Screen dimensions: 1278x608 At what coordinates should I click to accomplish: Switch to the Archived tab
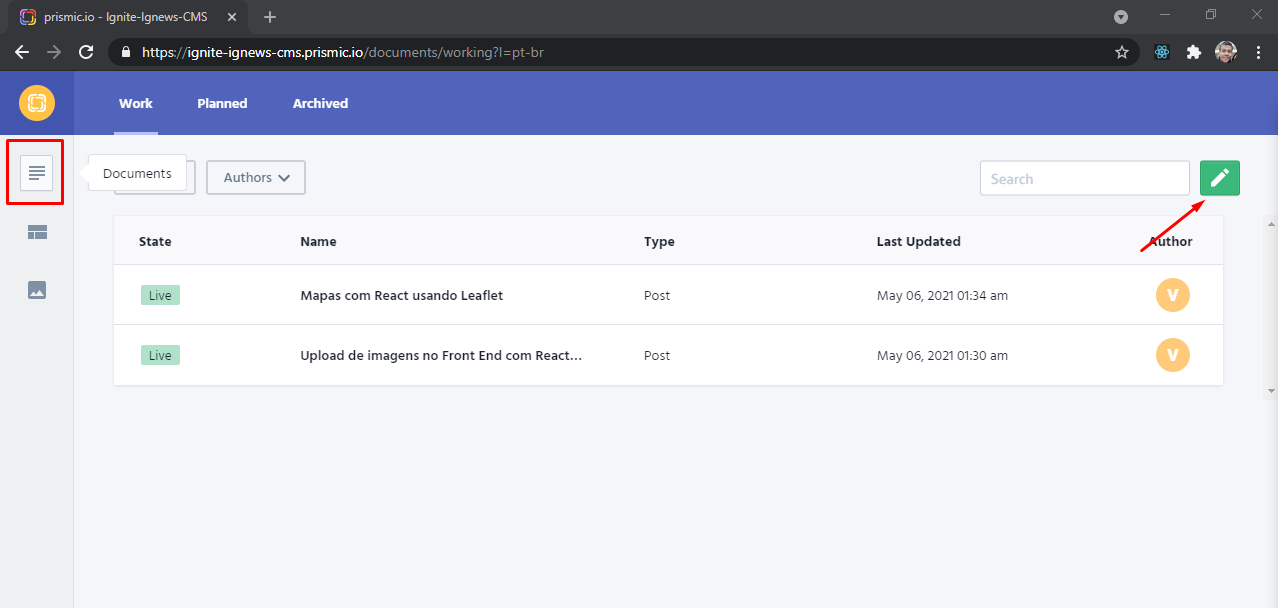point(320,103)
